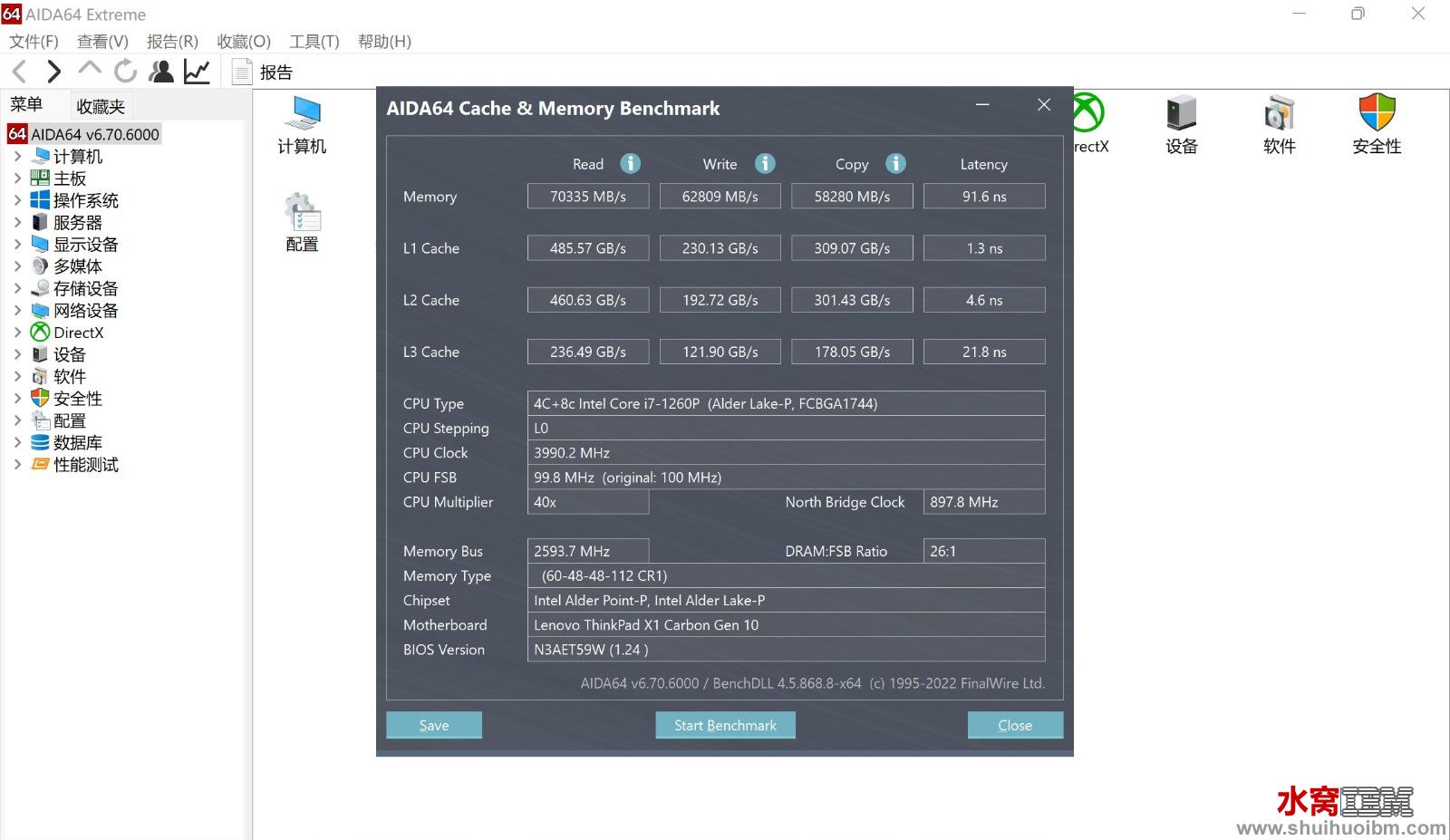Open 帮助(H) menu
This screenshot has width=1450, height=840.
point(384,42)
